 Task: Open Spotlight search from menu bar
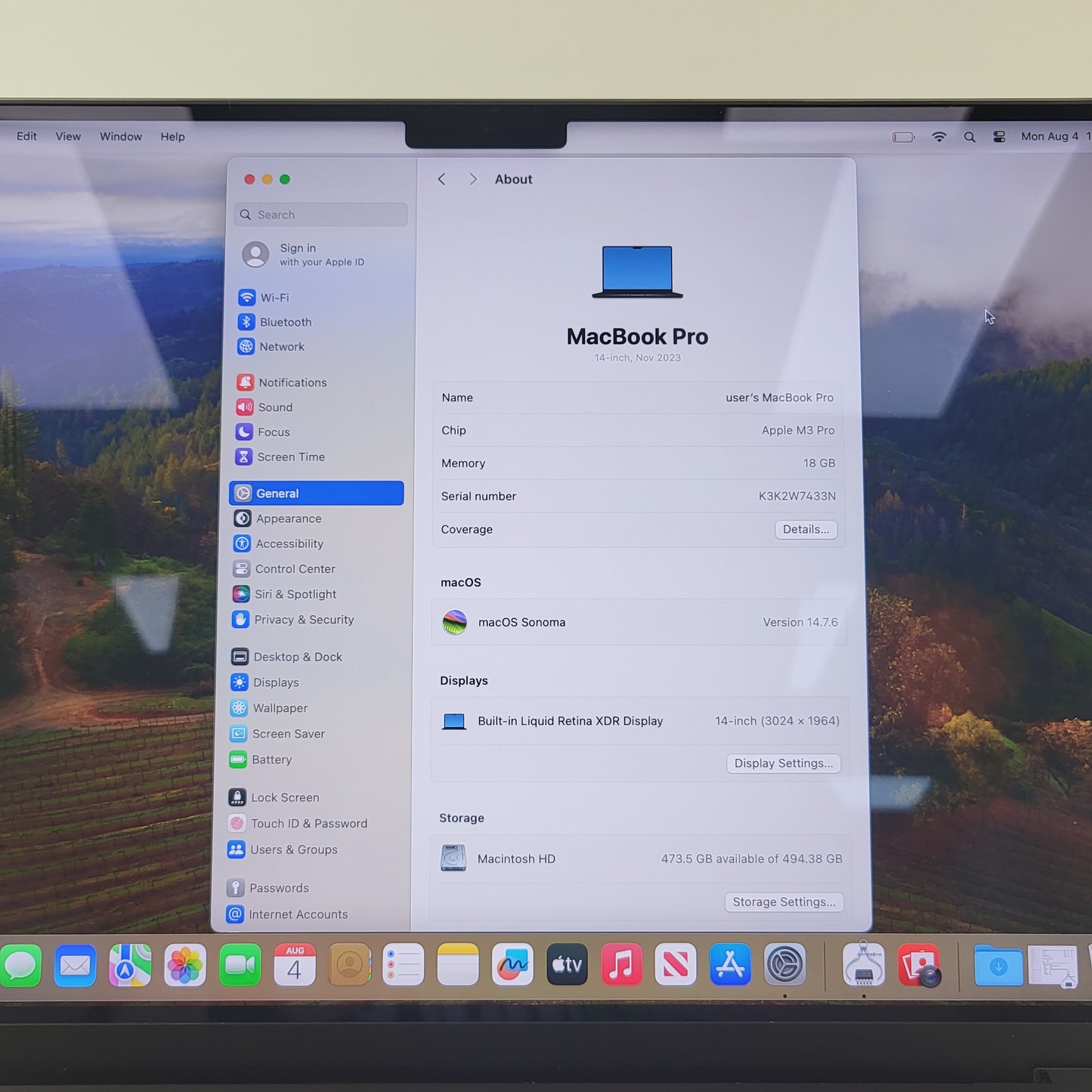[970, 138]
